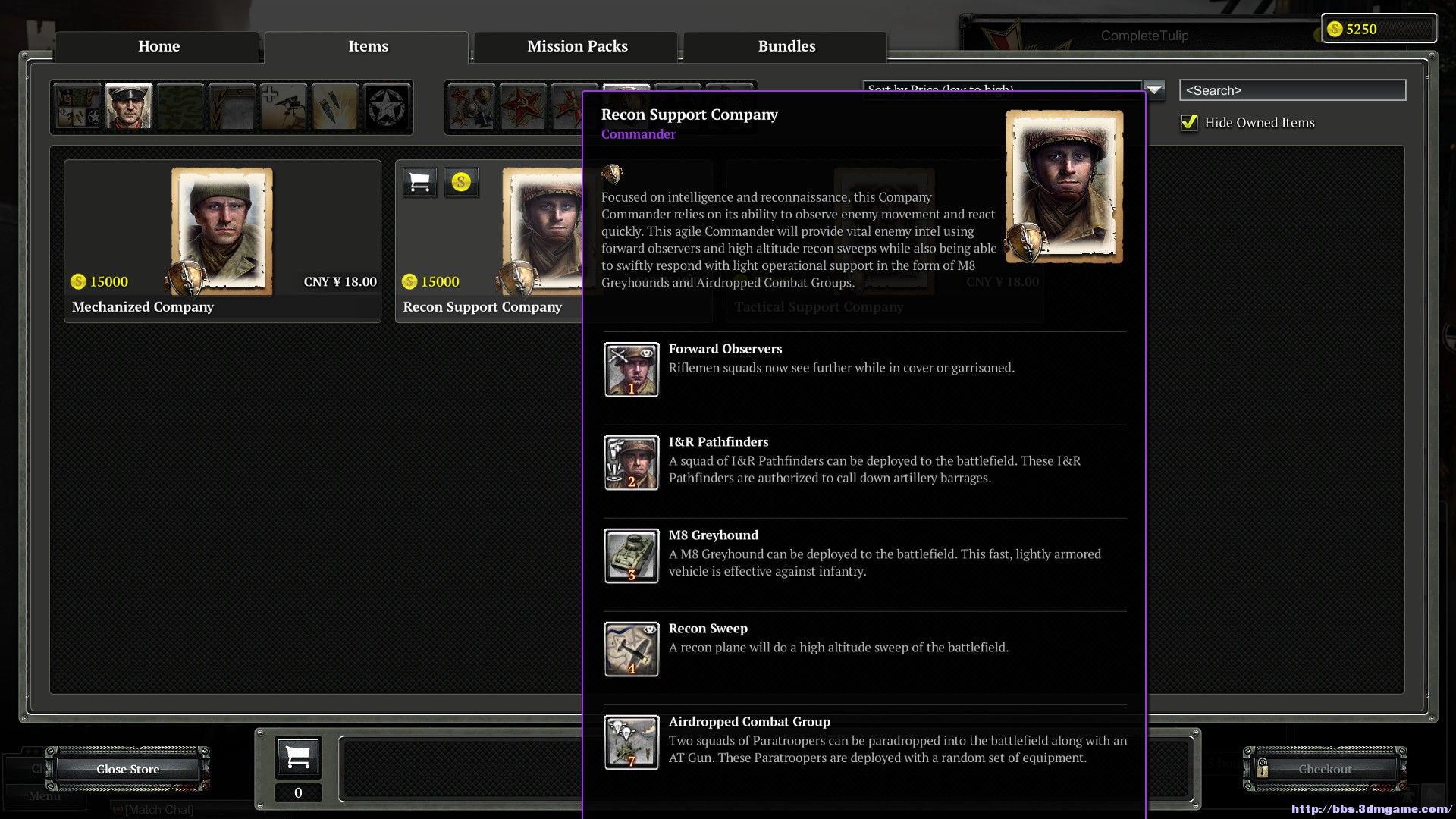Click the Search input field
The width and height of the screenshot is (1456, 819).
(x=1291, y=90)
